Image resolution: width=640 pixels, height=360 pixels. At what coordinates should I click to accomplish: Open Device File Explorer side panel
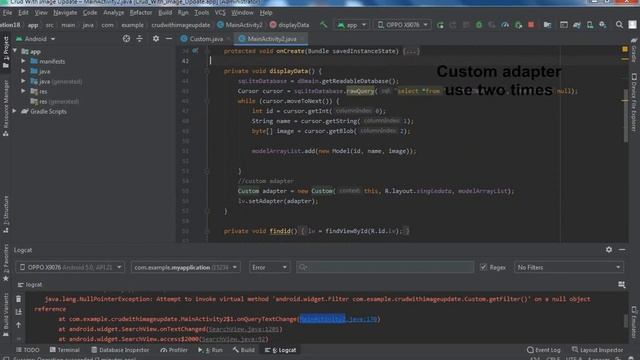[x=634, y=102]
